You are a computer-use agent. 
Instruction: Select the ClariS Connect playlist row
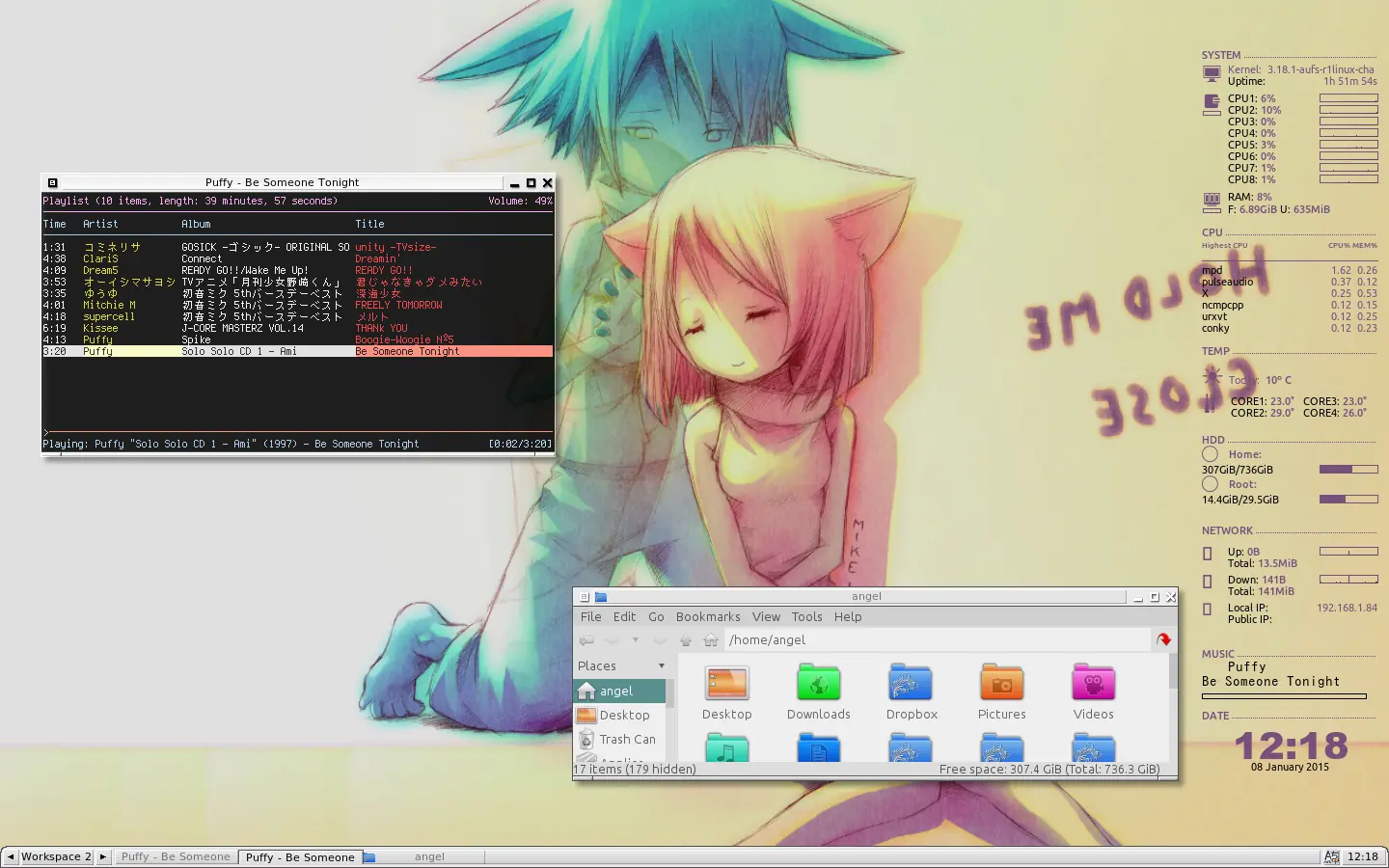pyautogui.click(x=298, y=259)
